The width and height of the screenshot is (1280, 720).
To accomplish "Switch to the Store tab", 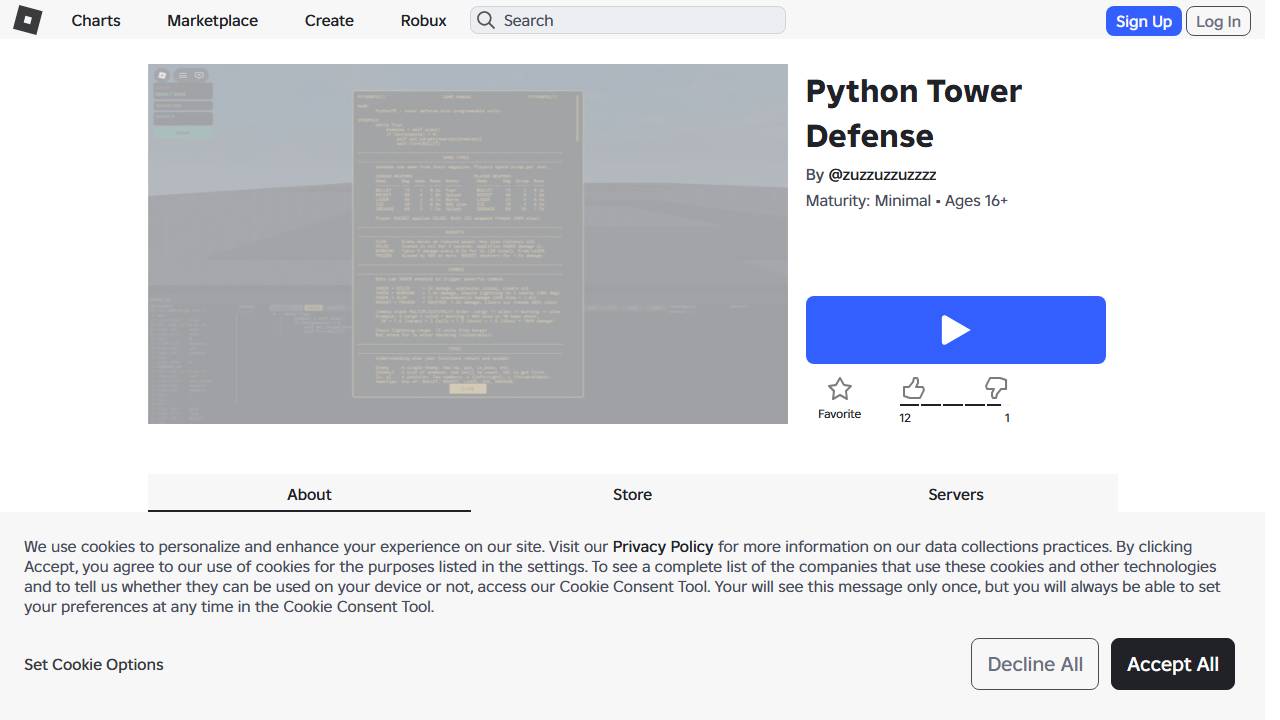I will coord(632,494).
